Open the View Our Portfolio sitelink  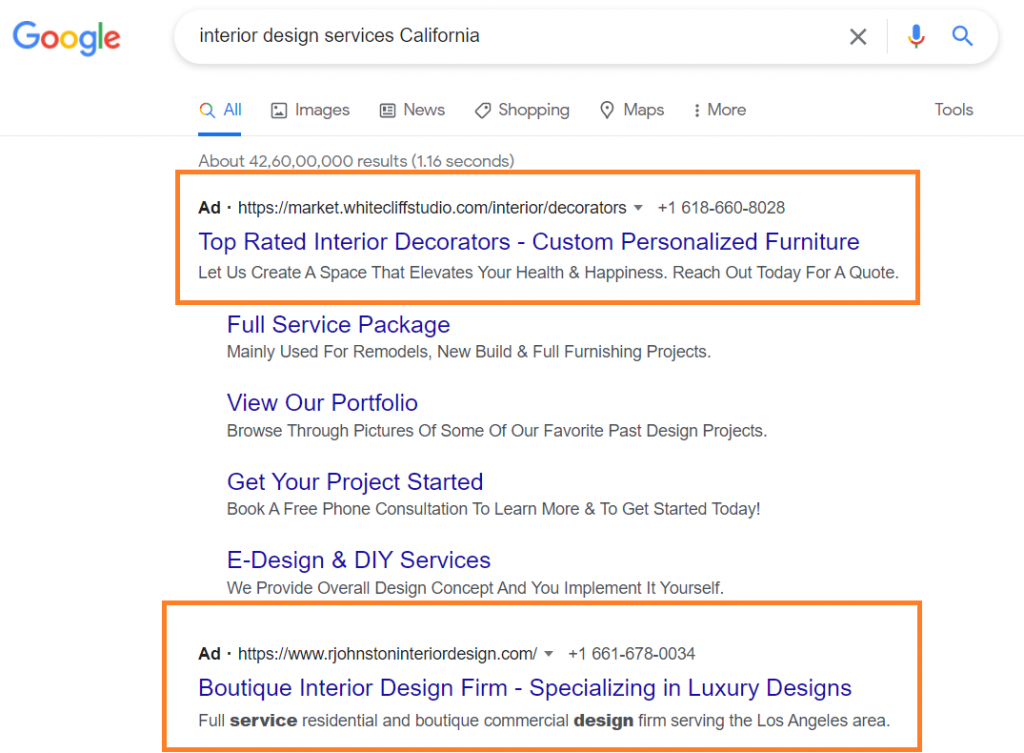click(x=322, y=403)
